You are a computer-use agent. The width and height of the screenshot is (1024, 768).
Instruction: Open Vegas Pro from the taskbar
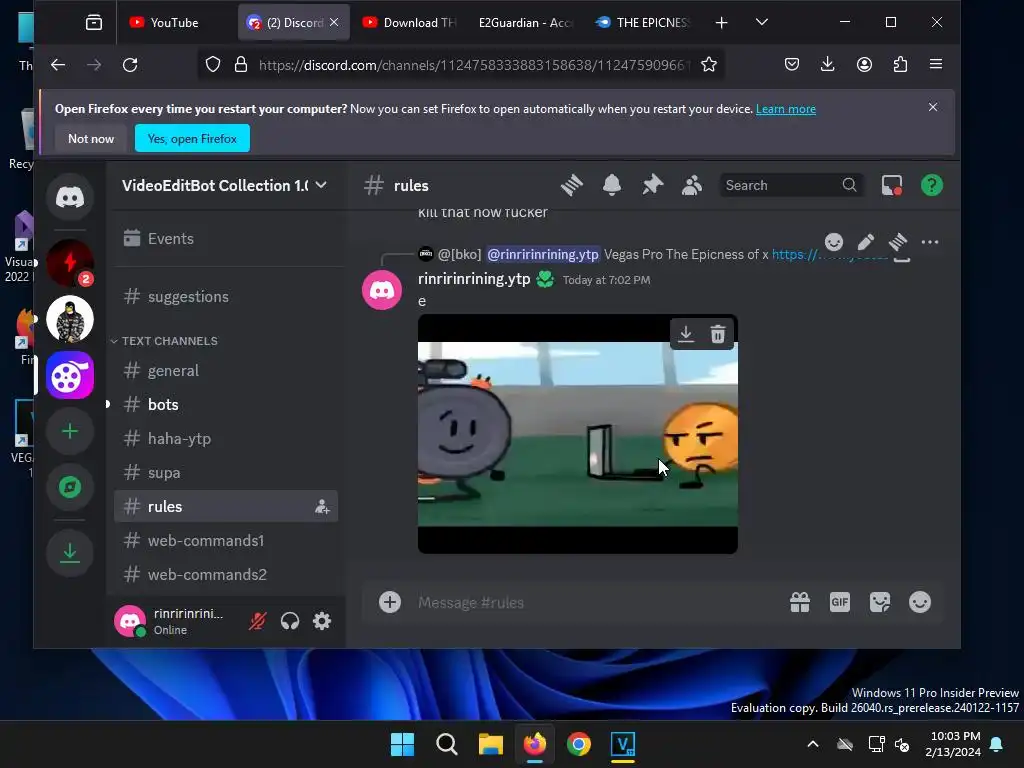coord(622,744)
